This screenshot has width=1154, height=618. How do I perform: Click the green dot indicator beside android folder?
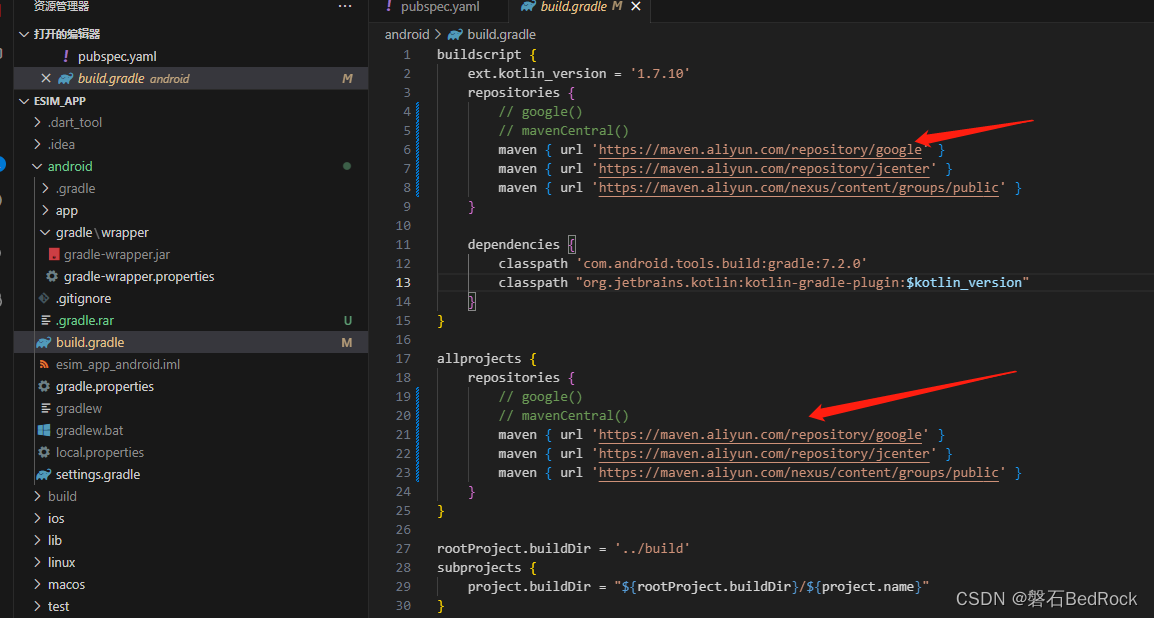point(346,166)
